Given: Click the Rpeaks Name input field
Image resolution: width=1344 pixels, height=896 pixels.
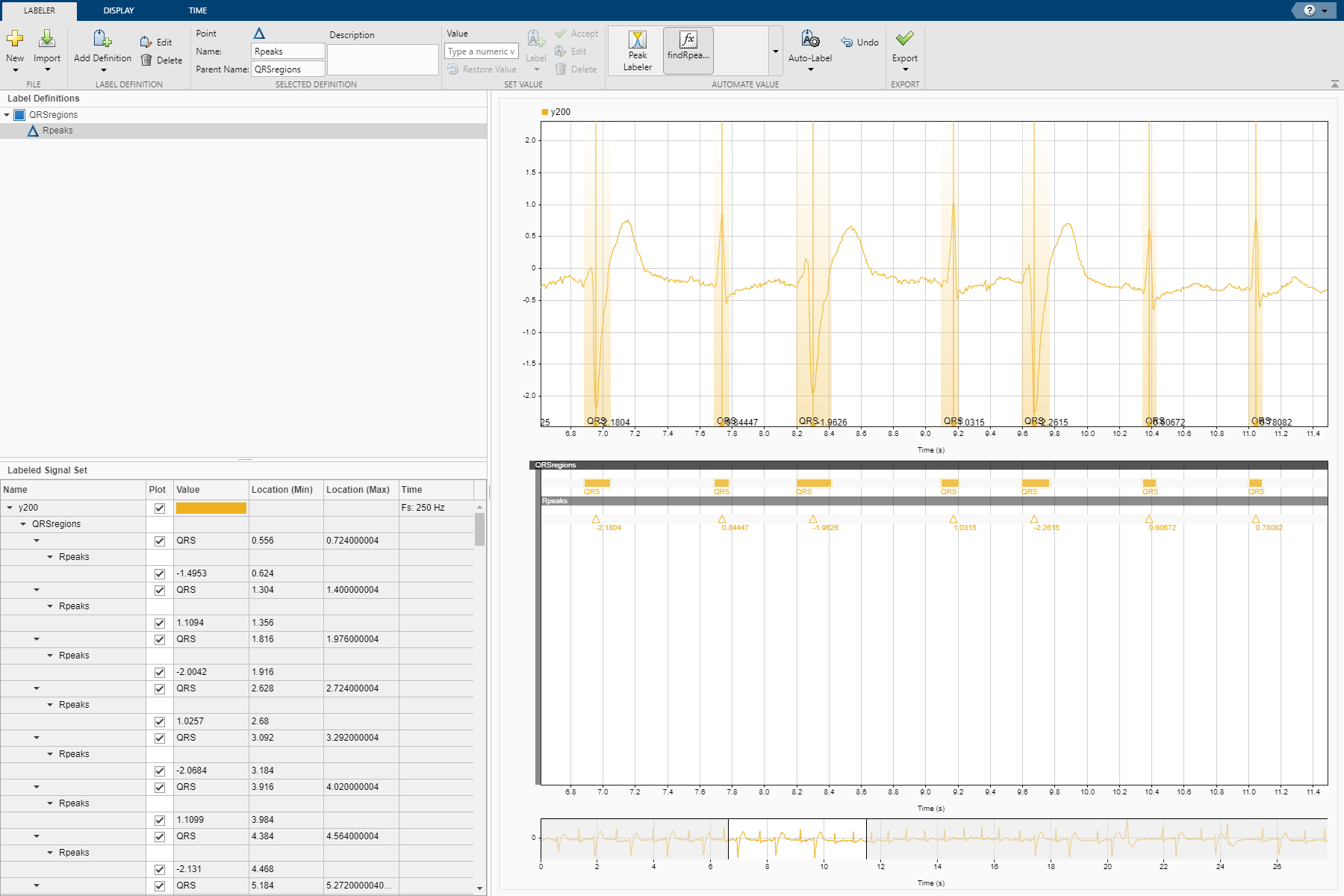Looking at the screenshot, I should click(287, 52).
